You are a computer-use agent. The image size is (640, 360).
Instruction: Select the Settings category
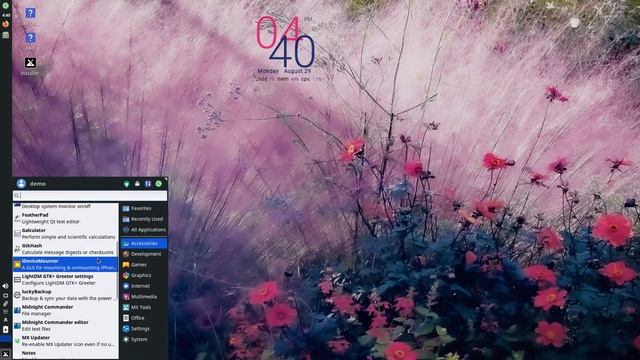[144, 329]
